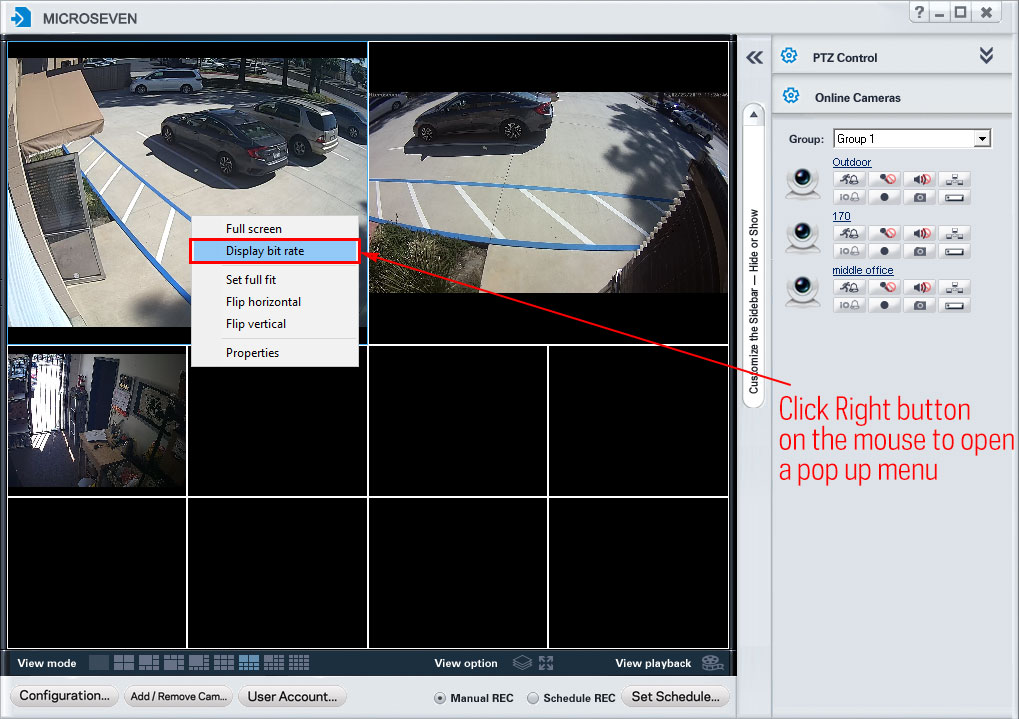Image resolution: width=1019 pixels, height=719 pixels.
Task: Toggle microphone mute for Outdoor camera
Action: [884, 179]
